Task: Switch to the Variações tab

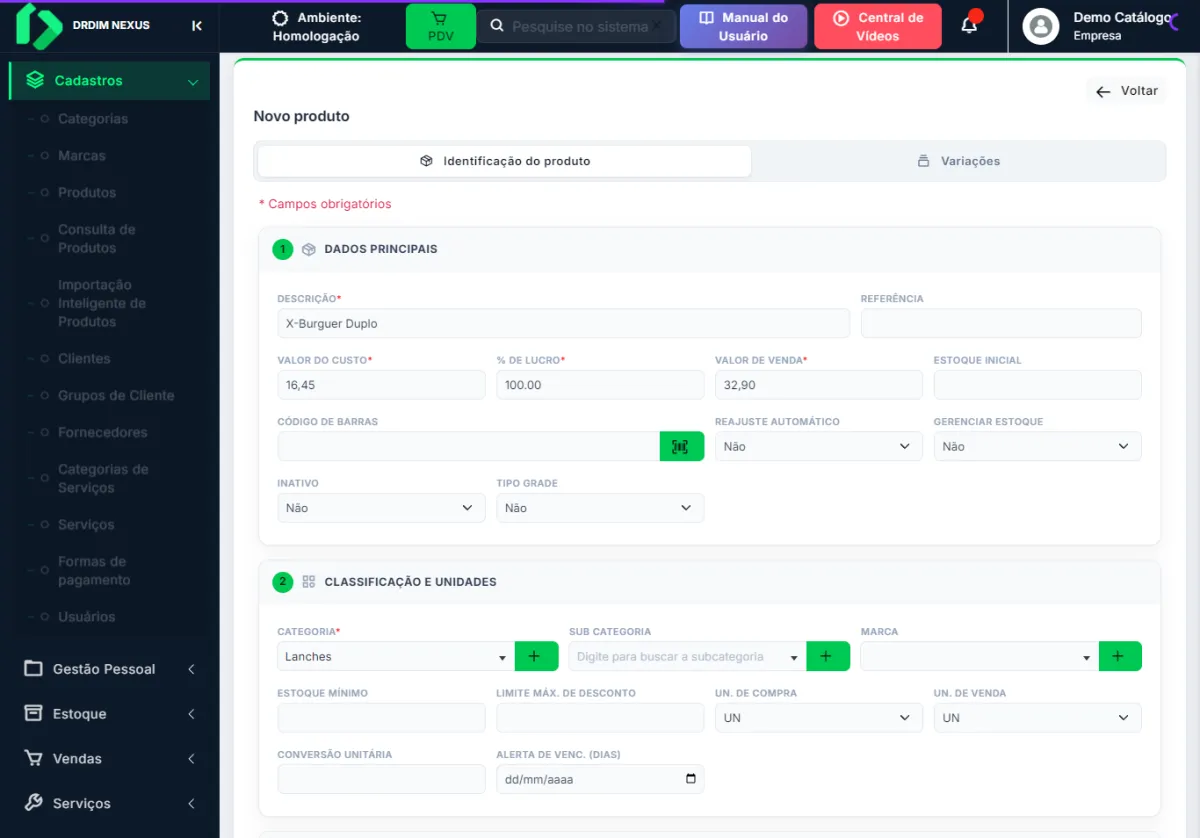Action: pos(958,161)
